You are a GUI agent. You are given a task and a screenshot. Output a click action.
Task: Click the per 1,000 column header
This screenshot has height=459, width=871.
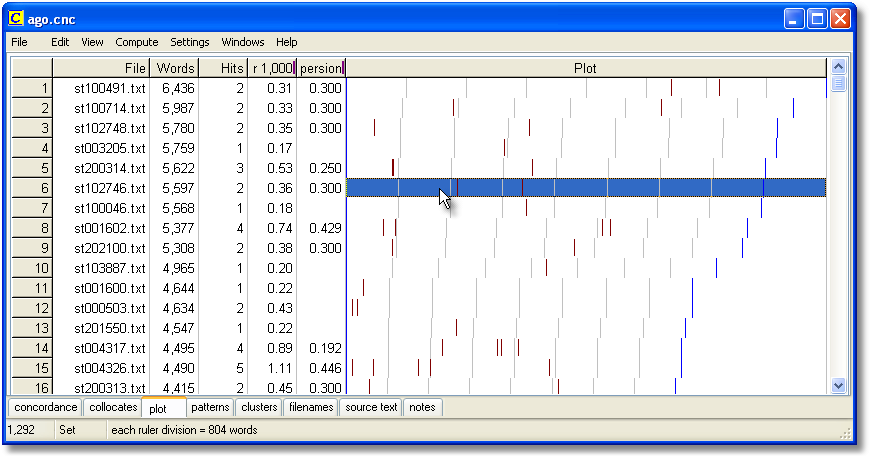(x=272, y=68)
